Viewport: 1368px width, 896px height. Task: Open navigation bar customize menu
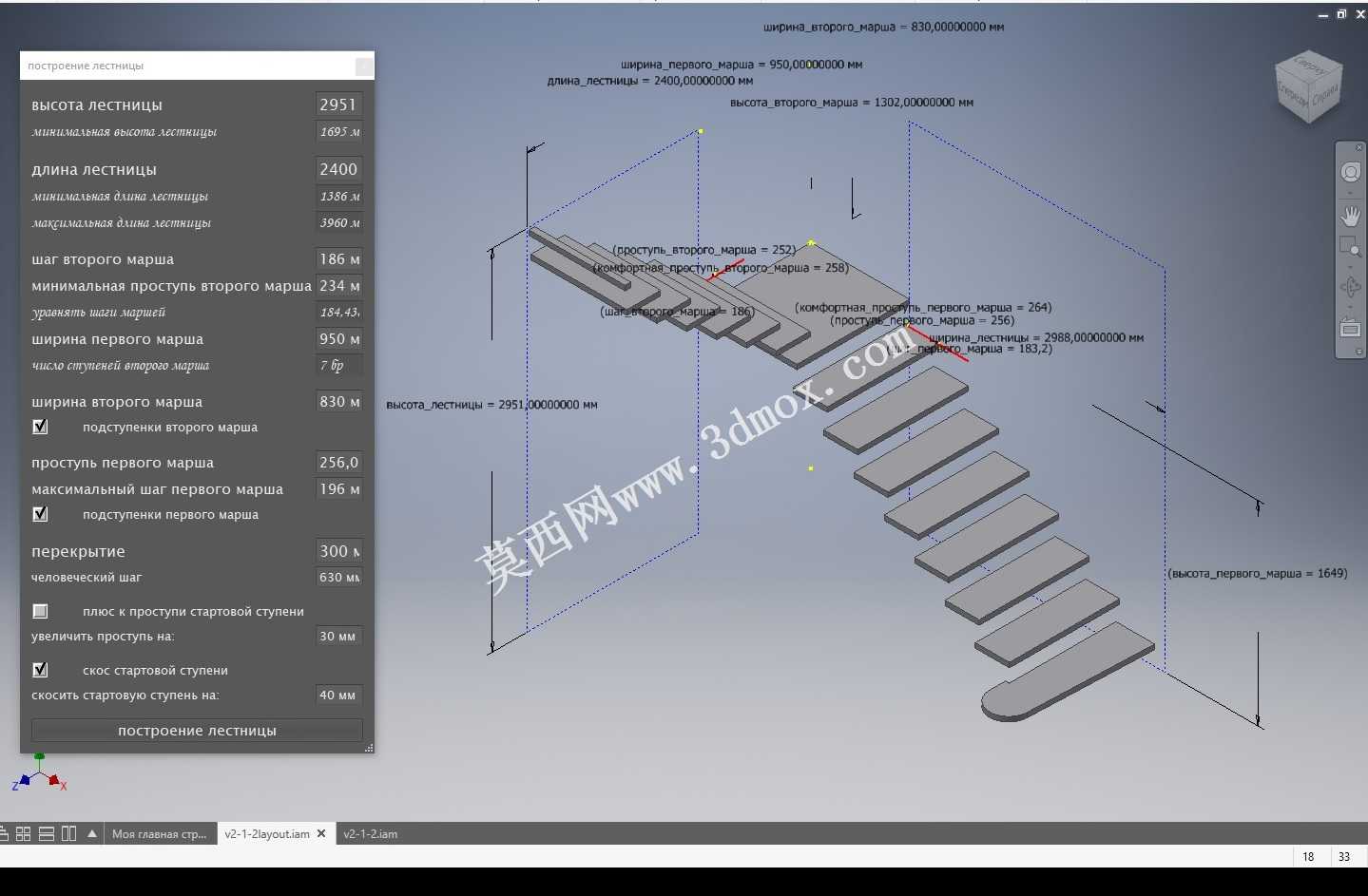(1358, 353)
